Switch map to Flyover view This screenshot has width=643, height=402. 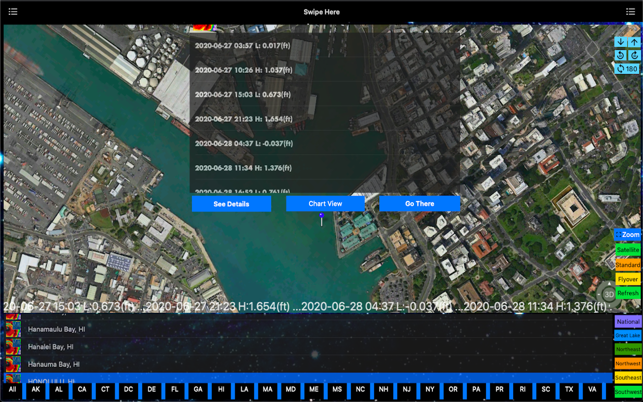[x=628, y=279]
